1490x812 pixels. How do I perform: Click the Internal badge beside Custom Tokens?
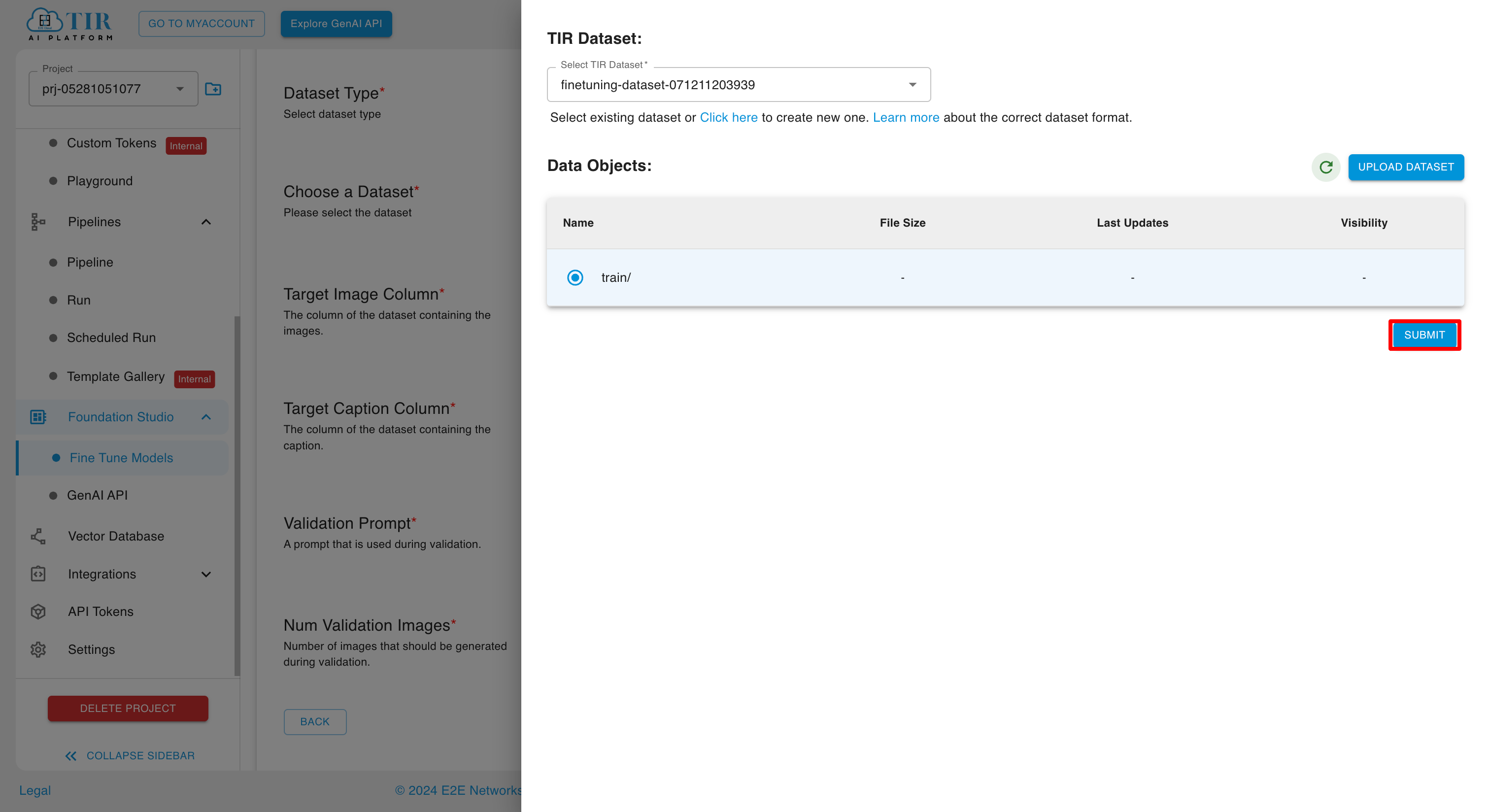tap(186, 146)
